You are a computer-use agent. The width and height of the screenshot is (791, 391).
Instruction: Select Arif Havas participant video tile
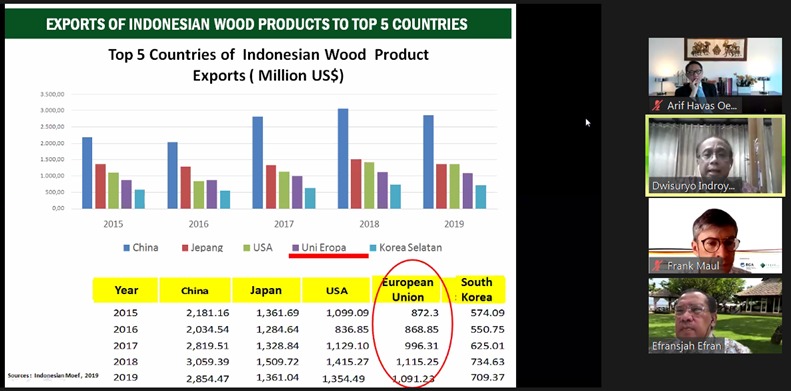pyautogui.click(x=715, y=75)
